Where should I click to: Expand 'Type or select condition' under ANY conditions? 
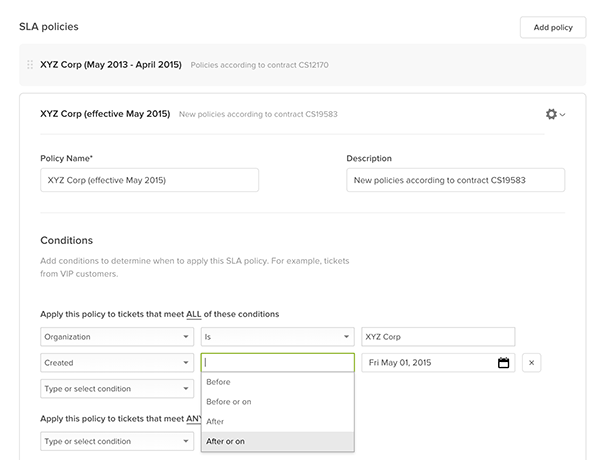click(x=116, y=441)
